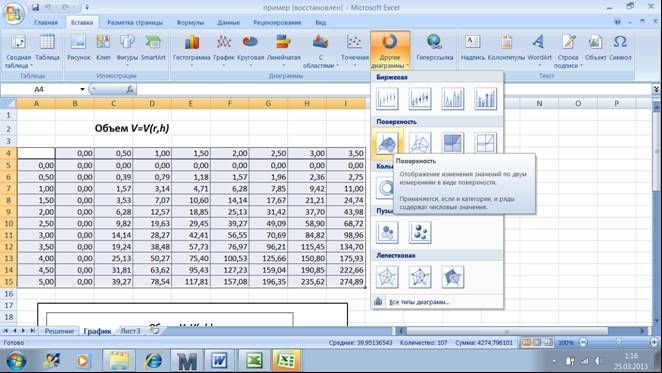Screen dimensions: 662x373
Task: Open the Name Box dropdown arrow
Action: coord(82,89)
